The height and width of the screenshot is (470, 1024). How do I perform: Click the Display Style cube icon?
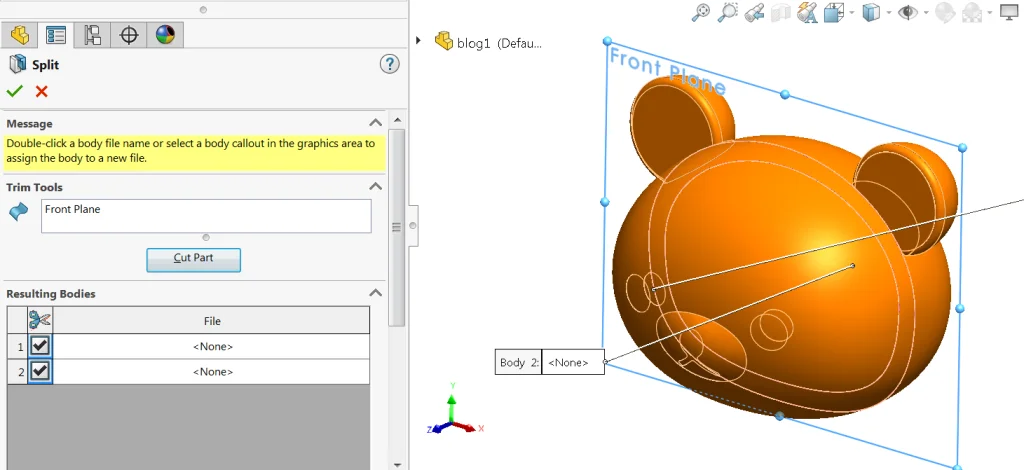[x=871, y=12]
